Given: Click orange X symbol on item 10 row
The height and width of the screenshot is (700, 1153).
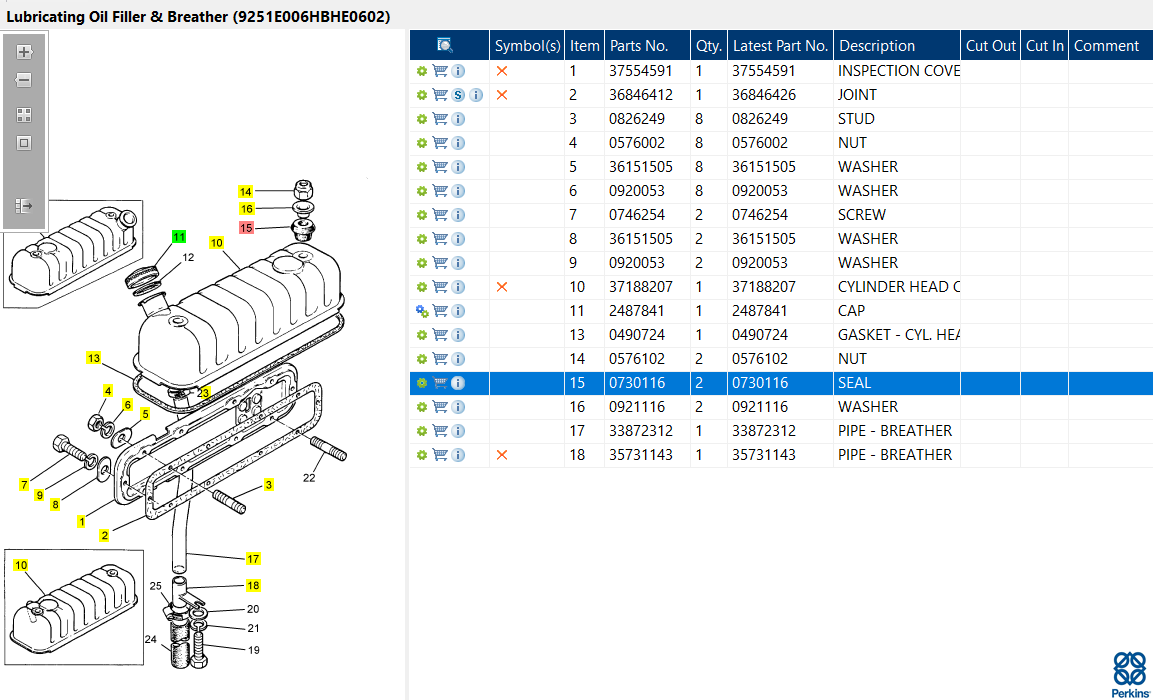Looking at the screenshot, I should coord(502,287).
